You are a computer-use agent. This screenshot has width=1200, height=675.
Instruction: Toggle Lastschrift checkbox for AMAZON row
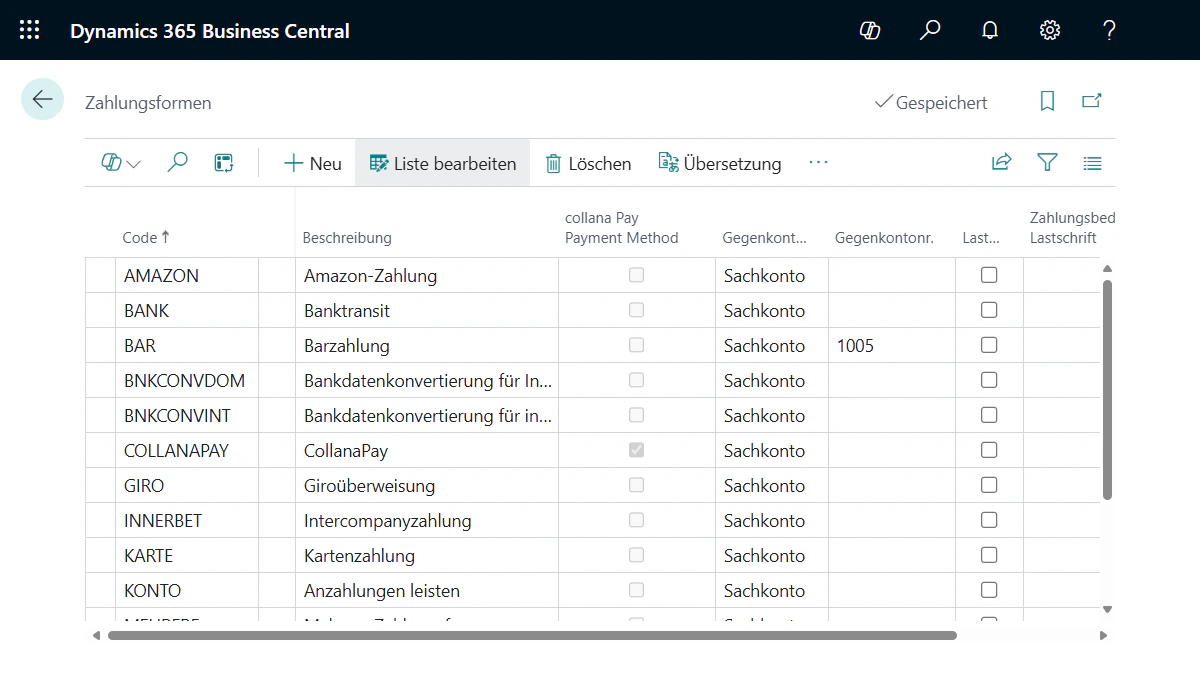coord(989,275)
